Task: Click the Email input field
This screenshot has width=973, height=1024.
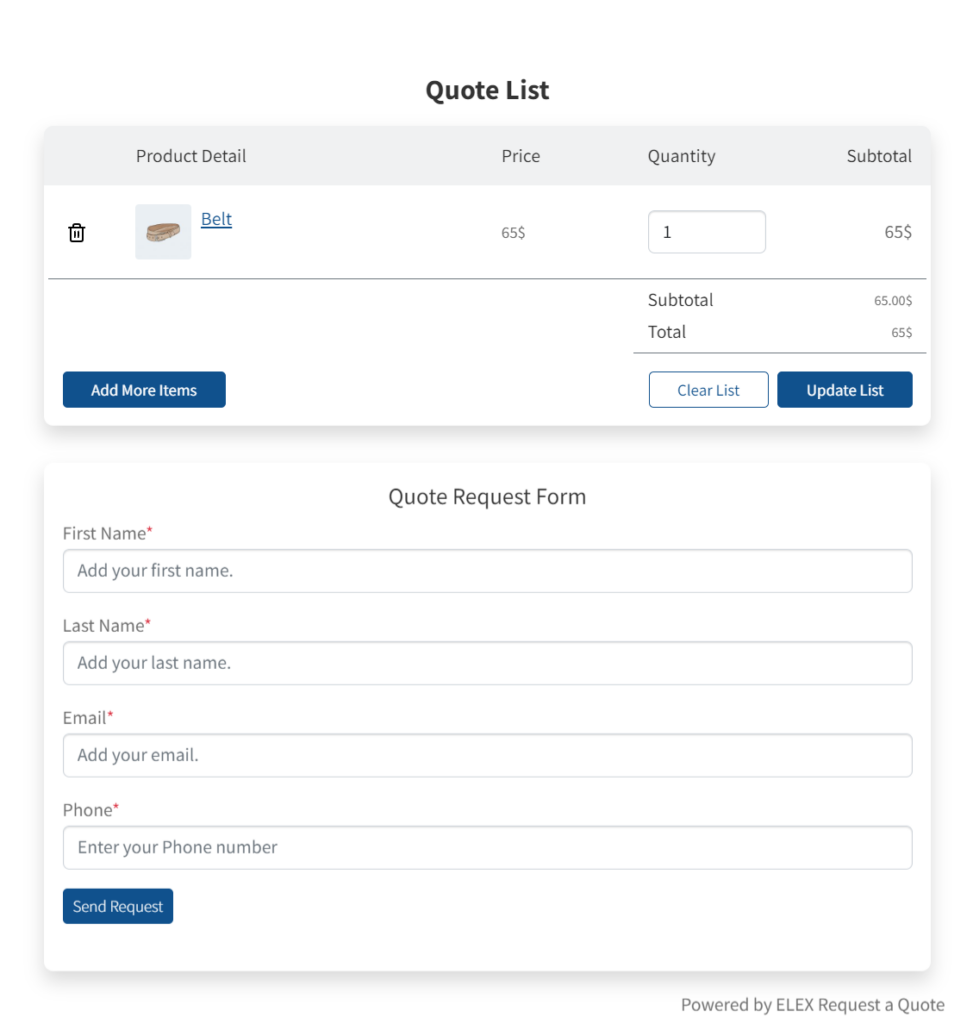Action: [487, 755]
